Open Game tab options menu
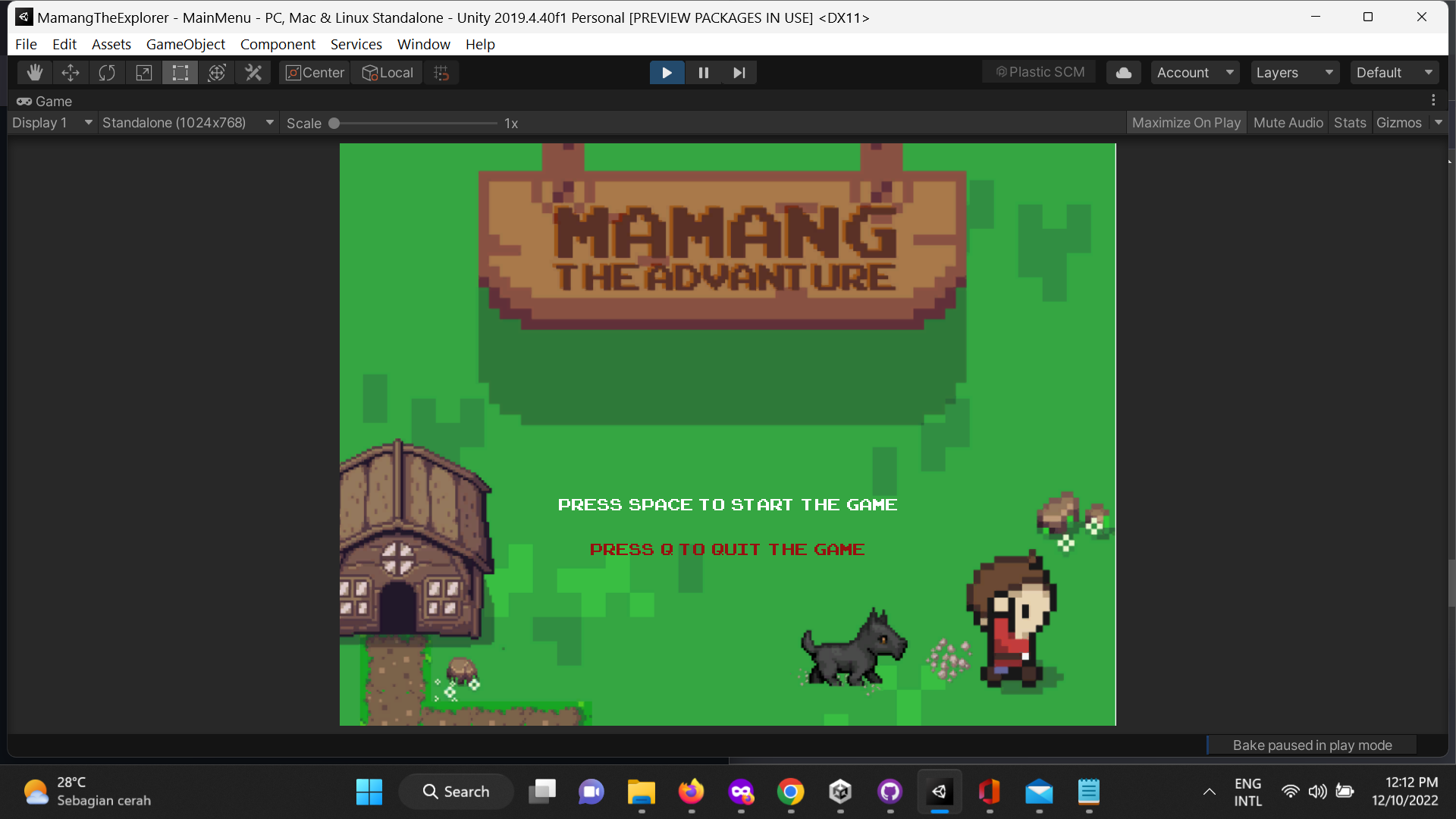Image resolution: width=1456 pixels, height=819 pixels. coord(1433,100)
